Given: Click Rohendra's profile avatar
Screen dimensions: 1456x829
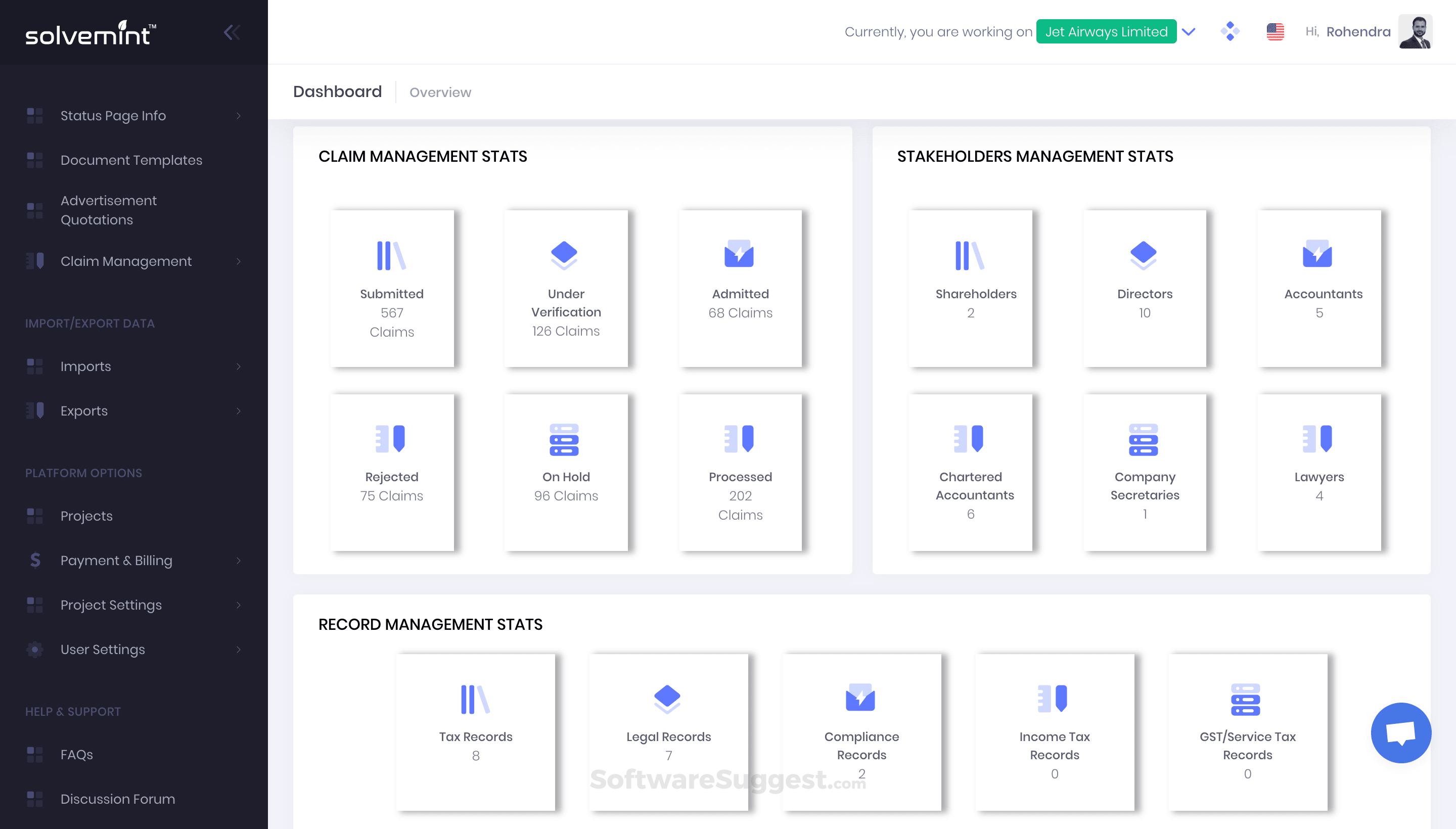Looking at the screenshot, I should (1415, 32).
